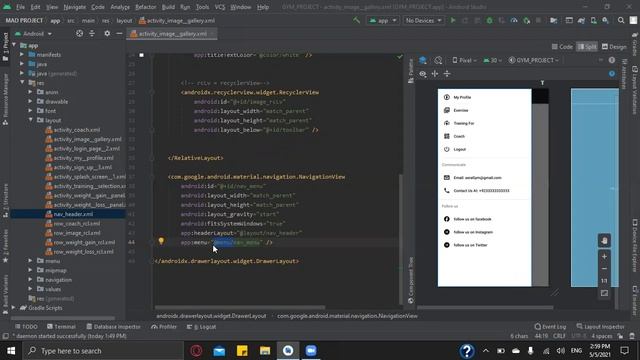
Task: Open the Analyze menu
Action: pos(120,7)
